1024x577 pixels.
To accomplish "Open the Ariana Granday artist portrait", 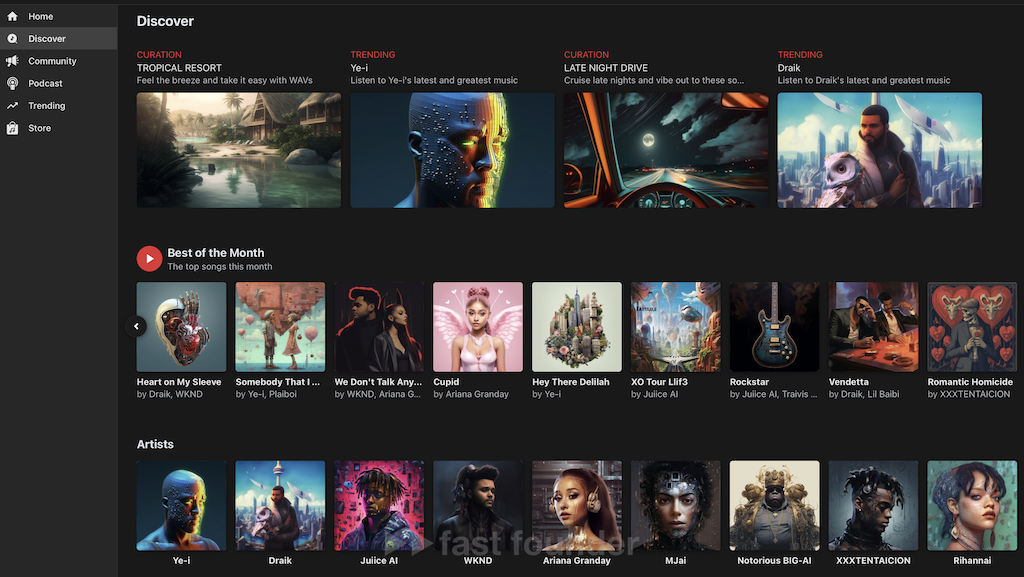I will (577, 506).
